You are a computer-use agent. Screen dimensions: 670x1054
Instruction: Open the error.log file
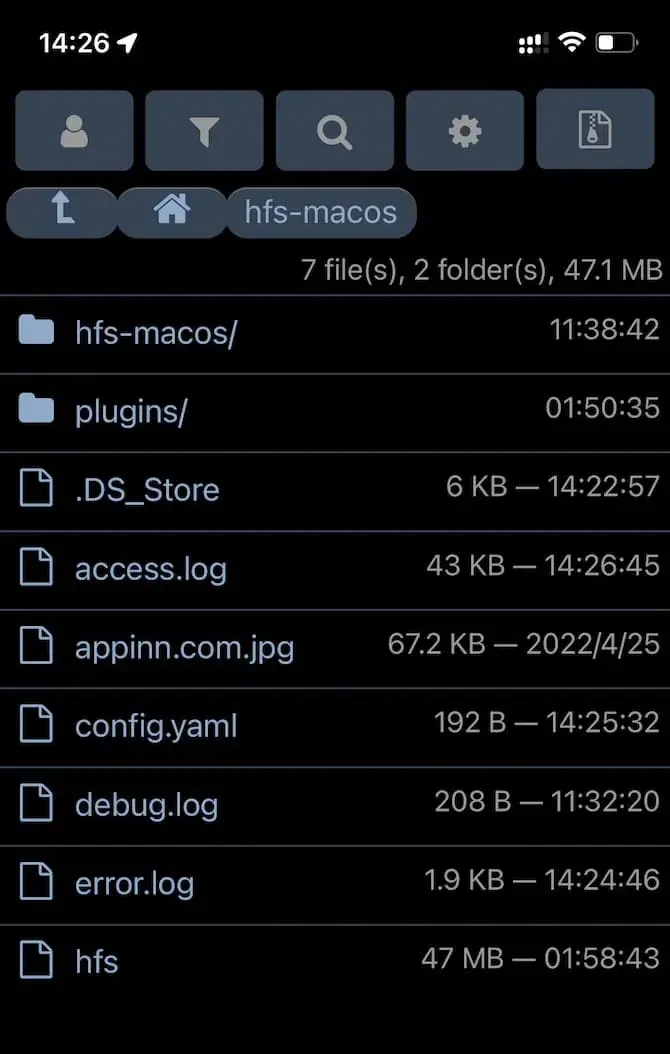point(134,883)
